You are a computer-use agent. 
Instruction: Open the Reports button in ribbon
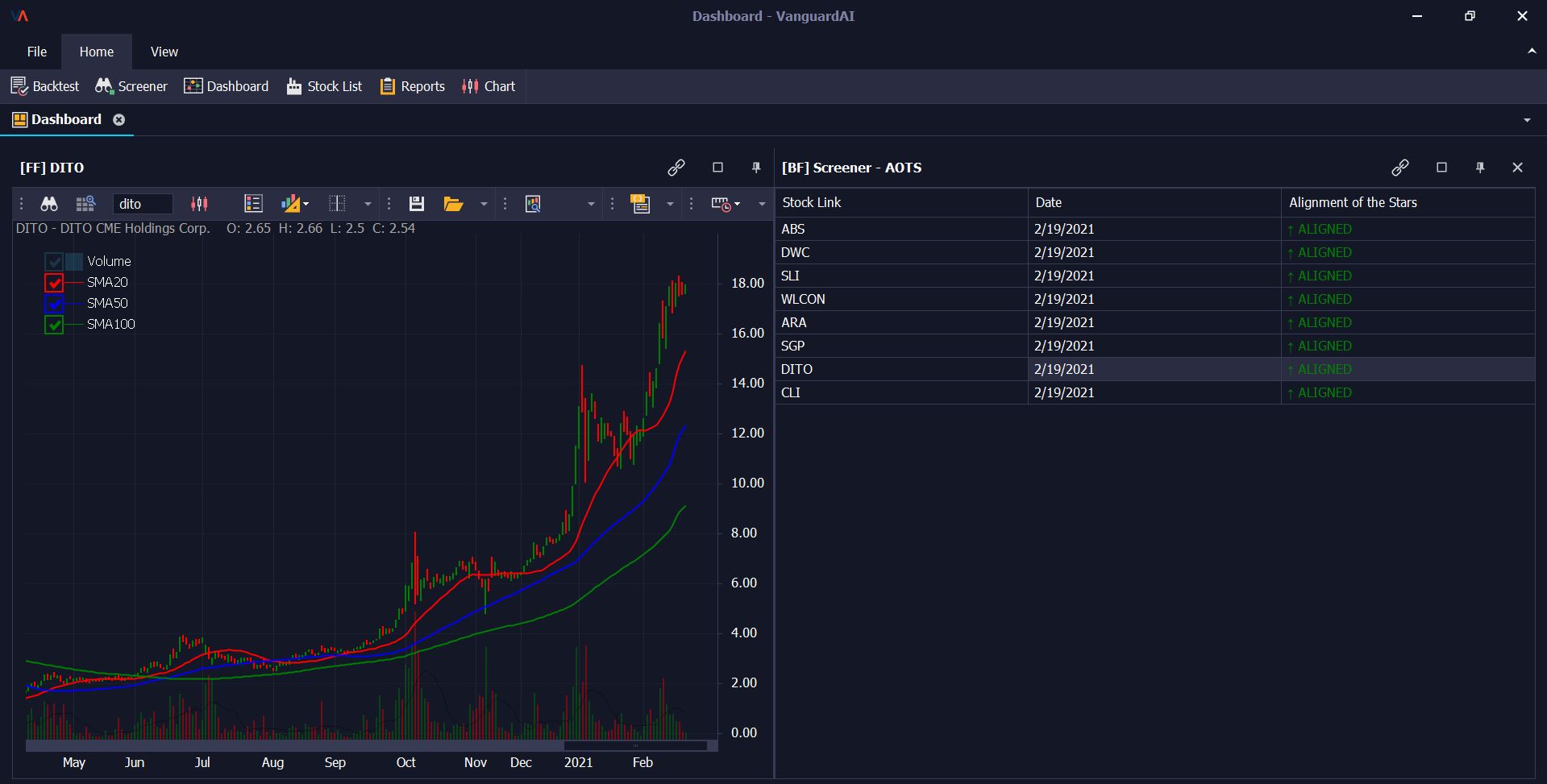click(x=413, y=86)
